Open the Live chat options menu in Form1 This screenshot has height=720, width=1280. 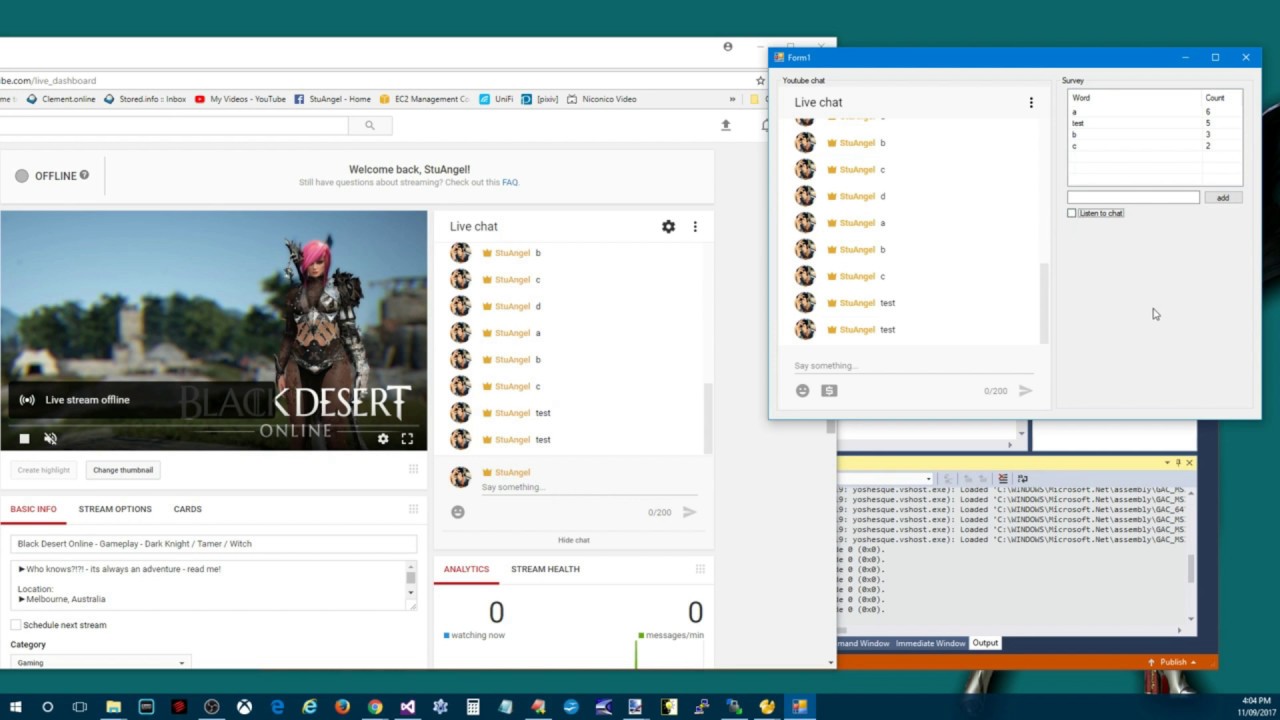[1031, 102]
